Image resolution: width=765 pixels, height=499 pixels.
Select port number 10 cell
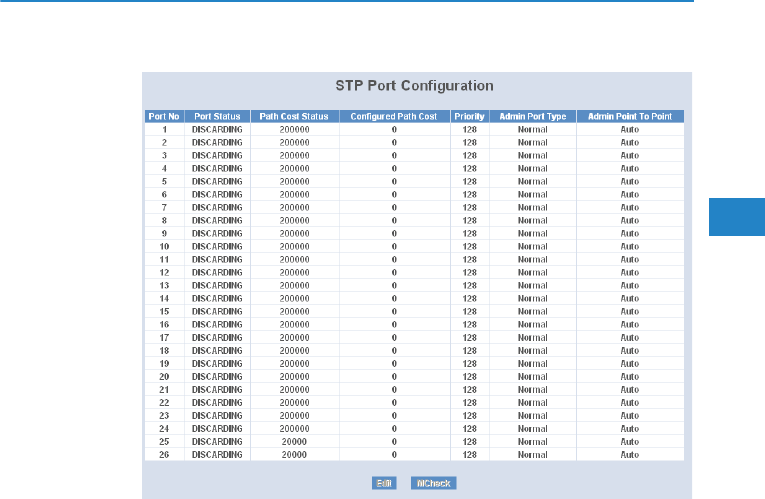point(164,246)
